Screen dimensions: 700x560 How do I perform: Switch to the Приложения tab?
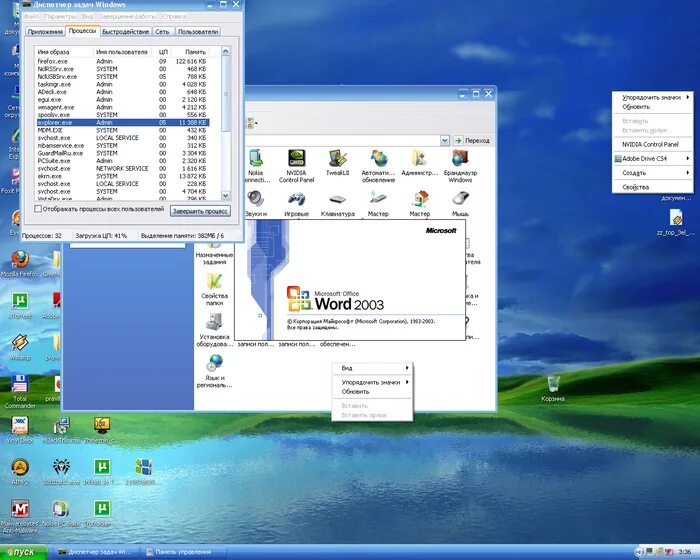click(x=45, y=32)
